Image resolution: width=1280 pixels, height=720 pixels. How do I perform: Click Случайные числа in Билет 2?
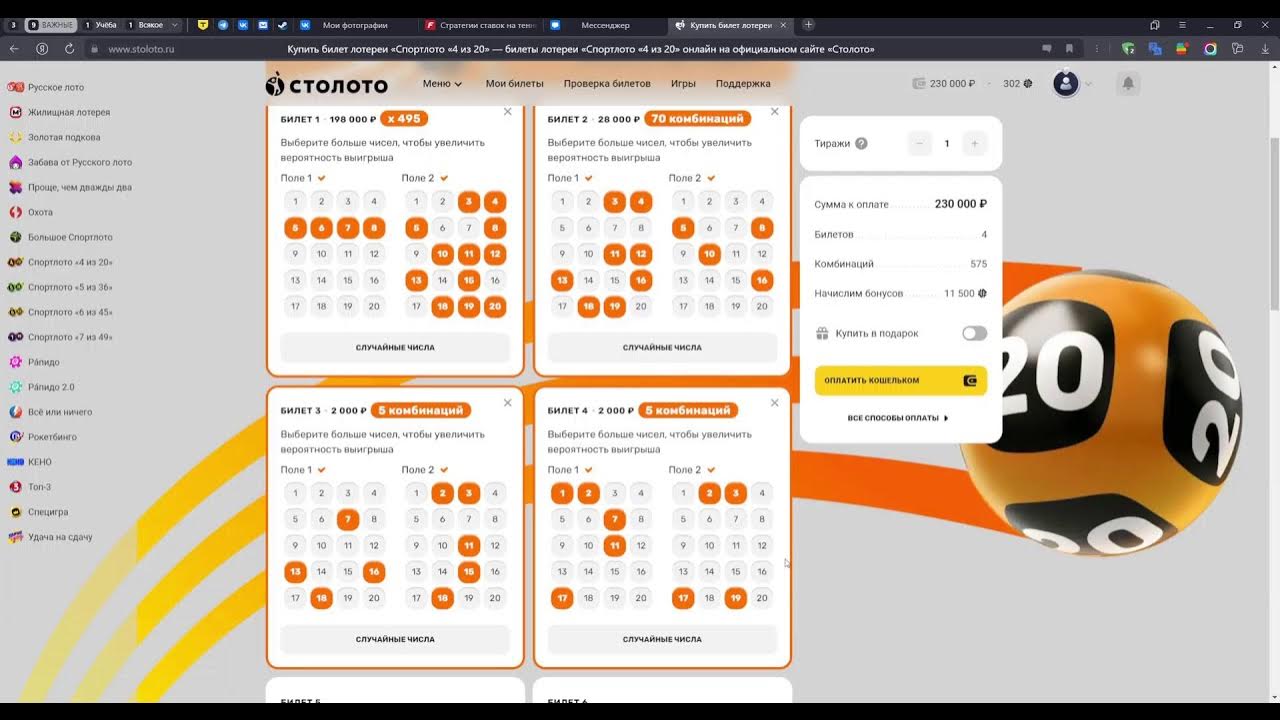click(x=662, y=347)
